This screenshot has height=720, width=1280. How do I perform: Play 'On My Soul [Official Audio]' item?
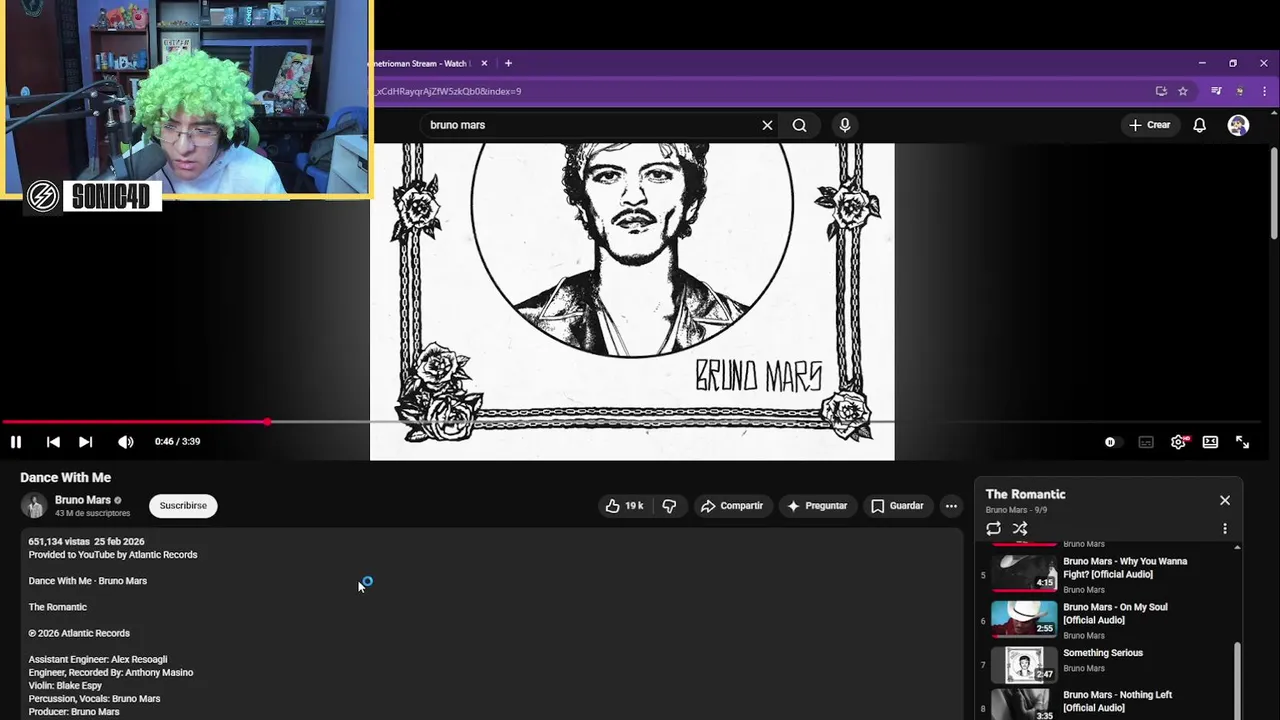1115,614
